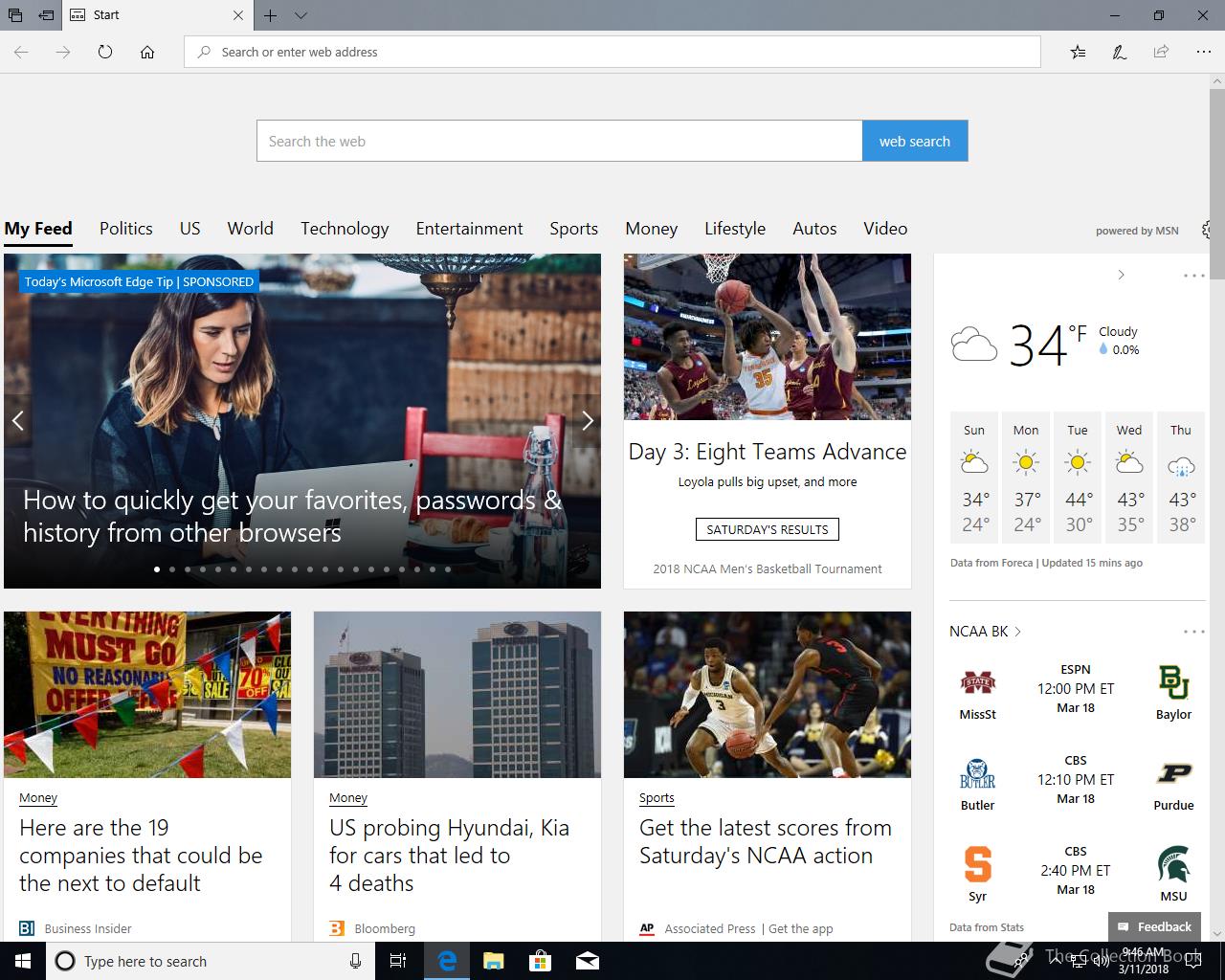The image size is (1225, 980).
Task: Open 19 companies could default article
Action: 141,856
